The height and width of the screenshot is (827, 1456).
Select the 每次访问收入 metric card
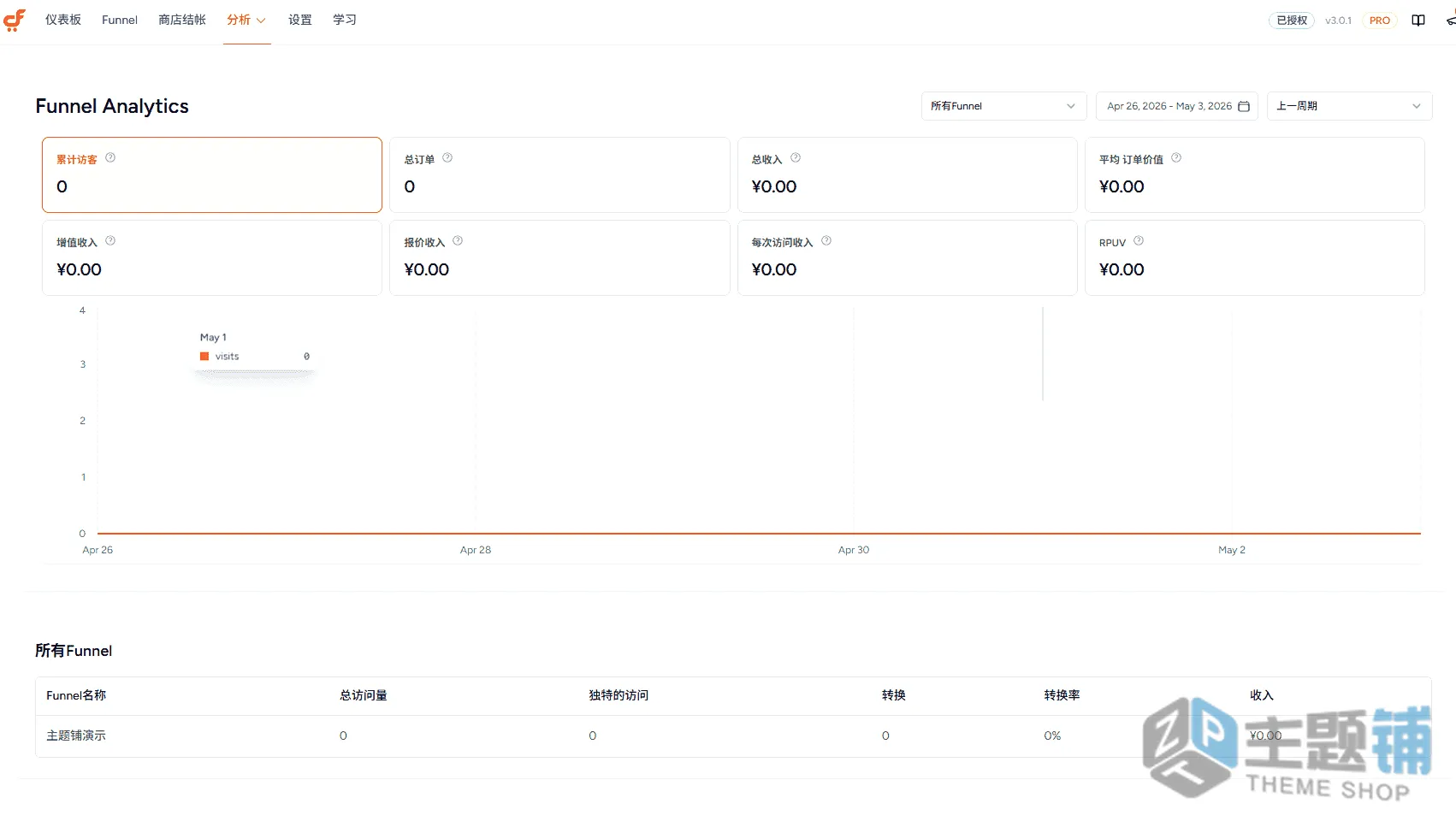pyautogui.click(x=907, y=257)
